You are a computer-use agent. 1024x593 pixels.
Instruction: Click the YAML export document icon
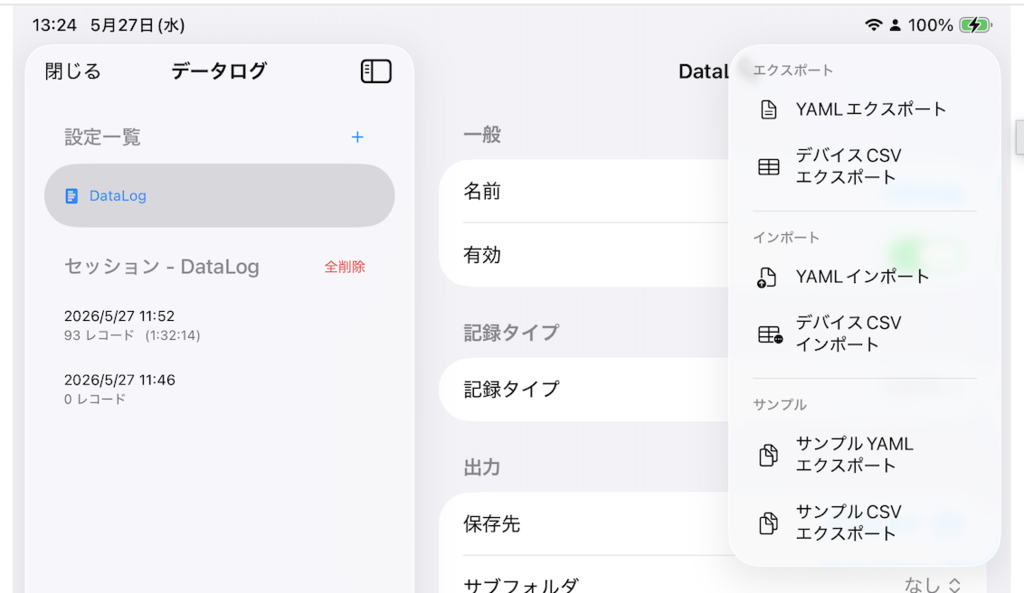769,109
